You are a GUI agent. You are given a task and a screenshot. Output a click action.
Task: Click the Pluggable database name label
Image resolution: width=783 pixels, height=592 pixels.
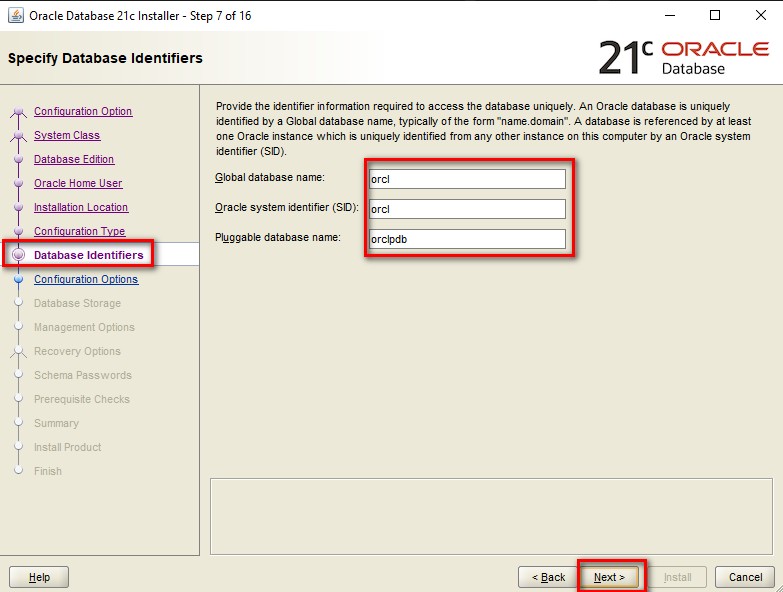tap(278, 237)
